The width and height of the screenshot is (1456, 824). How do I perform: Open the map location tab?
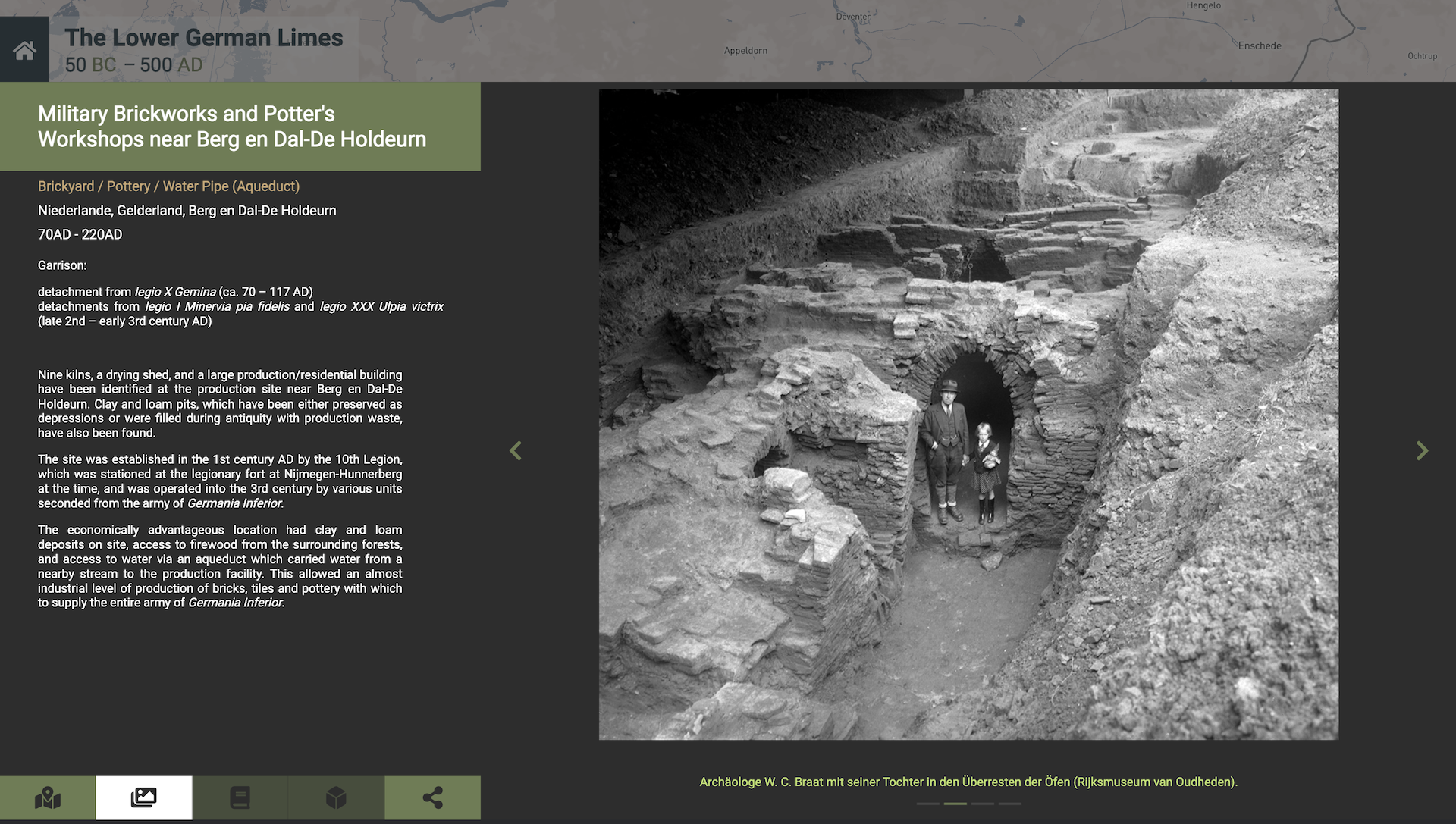tap(48, 797)
